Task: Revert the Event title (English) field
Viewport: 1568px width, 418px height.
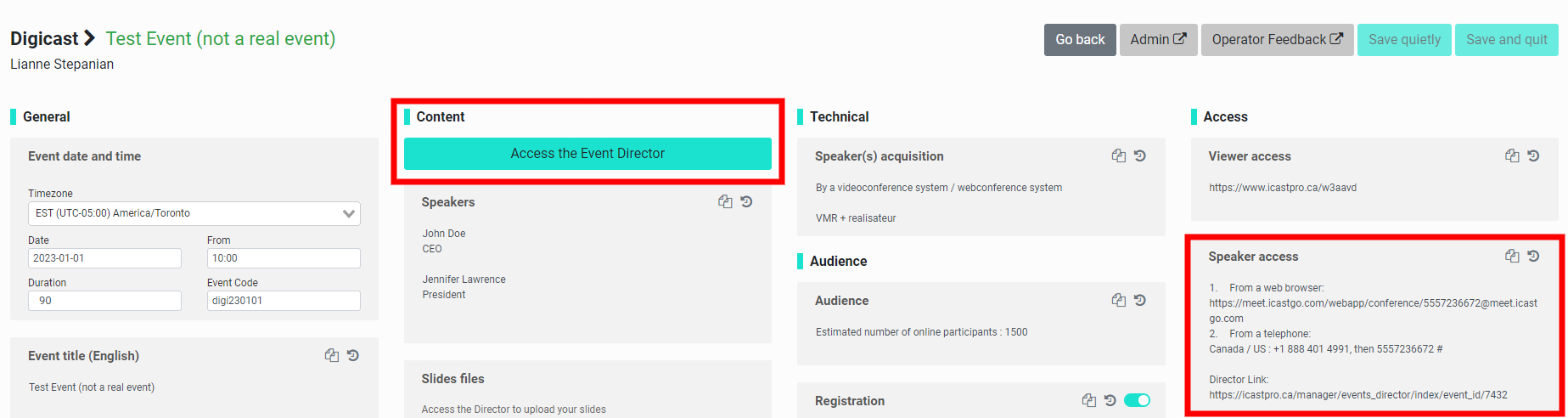Action: [x=353, y=356]
